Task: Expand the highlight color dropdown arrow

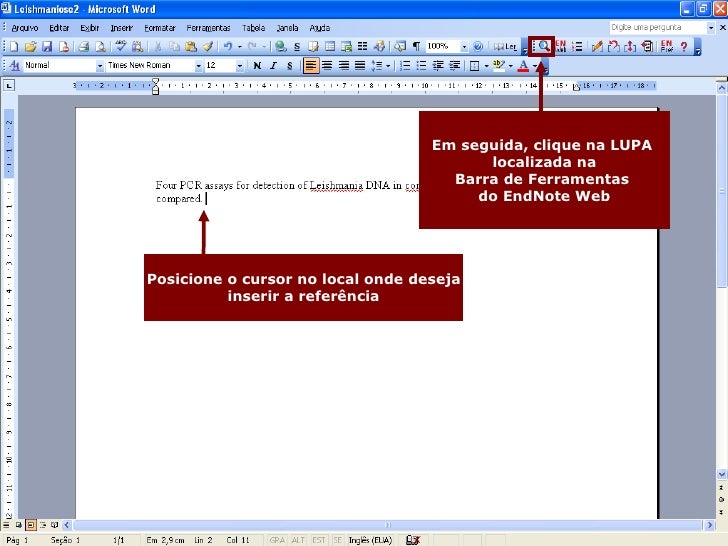Action: (511, 65)
